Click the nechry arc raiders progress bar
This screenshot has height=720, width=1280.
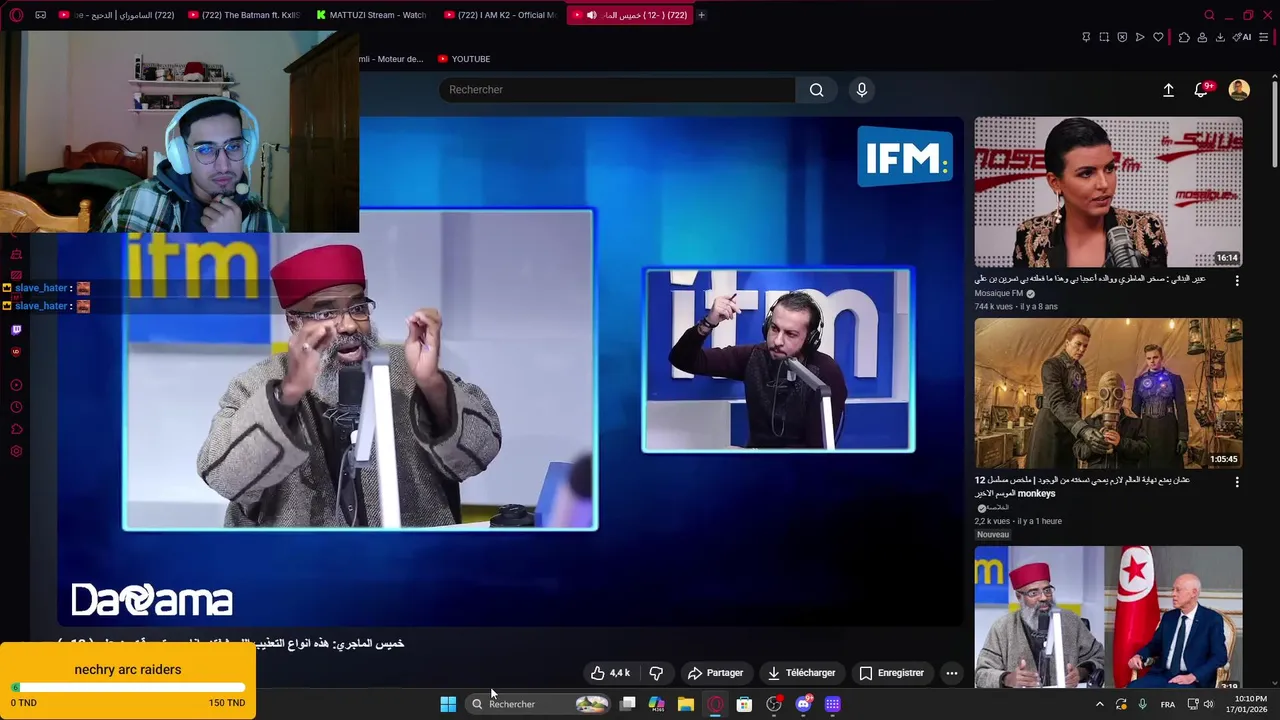(x=128, y=687)
